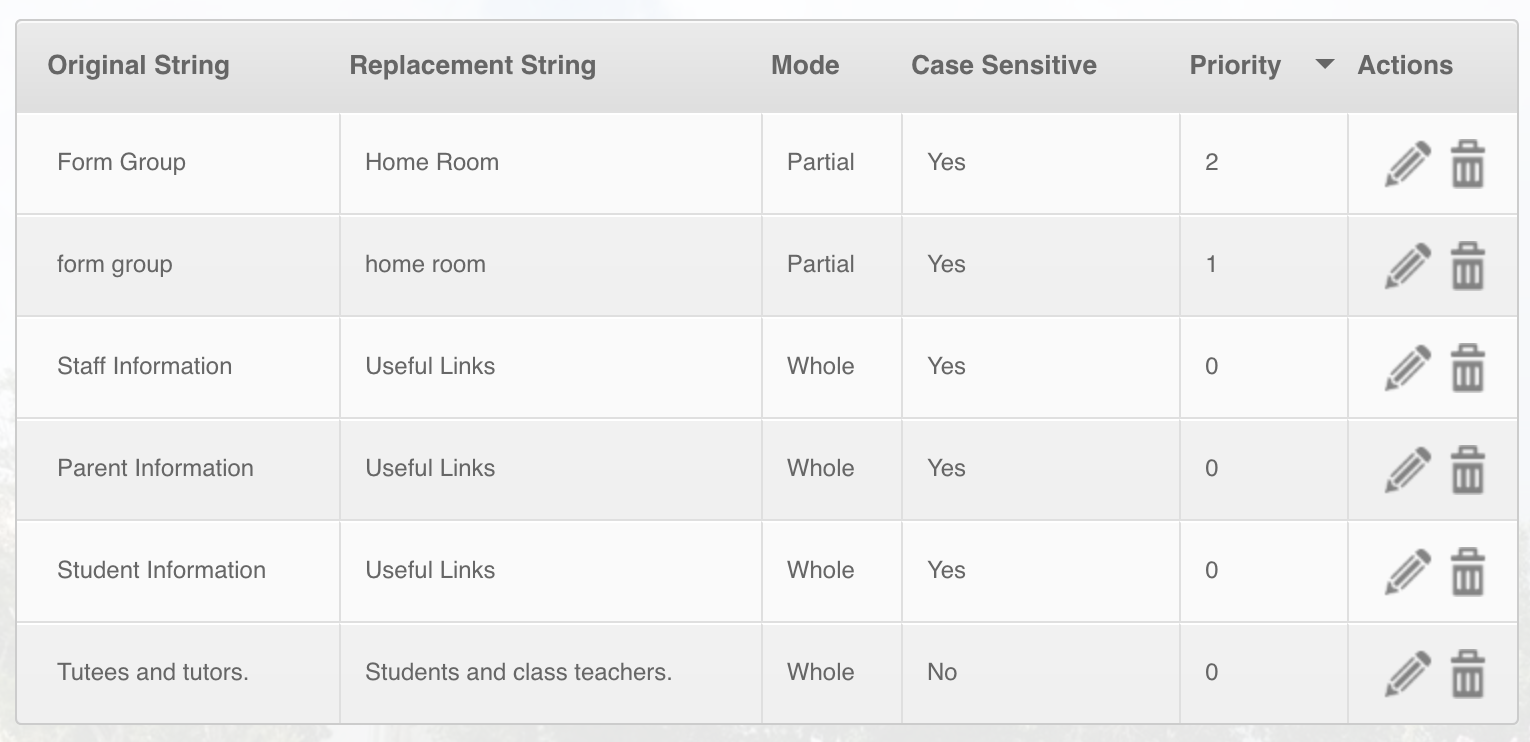Click the Priority column header text
The width and height of the screenshot is (1530, 742).
(x=1235, y=66)
